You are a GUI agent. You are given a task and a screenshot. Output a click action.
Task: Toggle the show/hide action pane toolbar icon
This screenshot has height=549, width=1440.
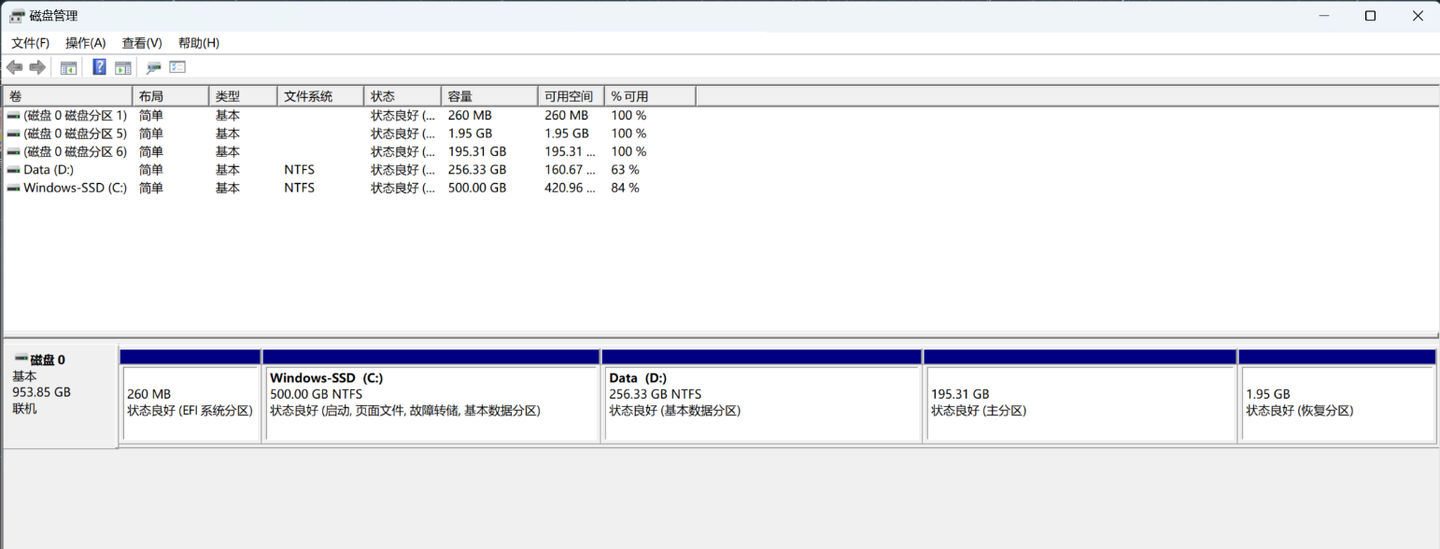123,67
